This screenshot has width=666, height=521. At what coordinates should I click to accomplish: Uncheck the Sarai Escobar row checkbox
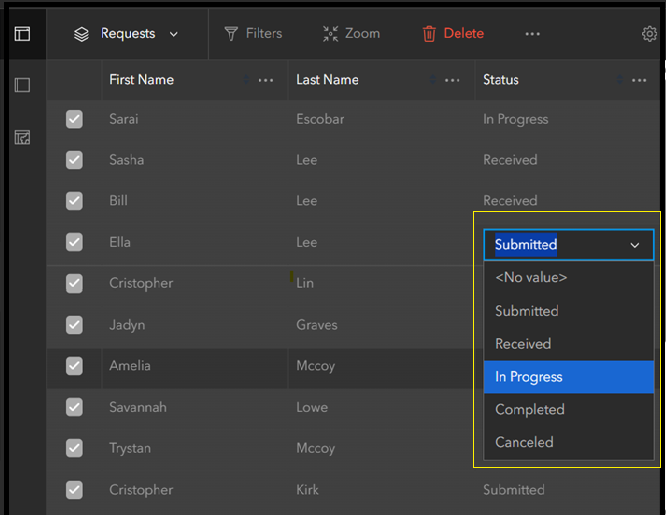tap(74, 119)
